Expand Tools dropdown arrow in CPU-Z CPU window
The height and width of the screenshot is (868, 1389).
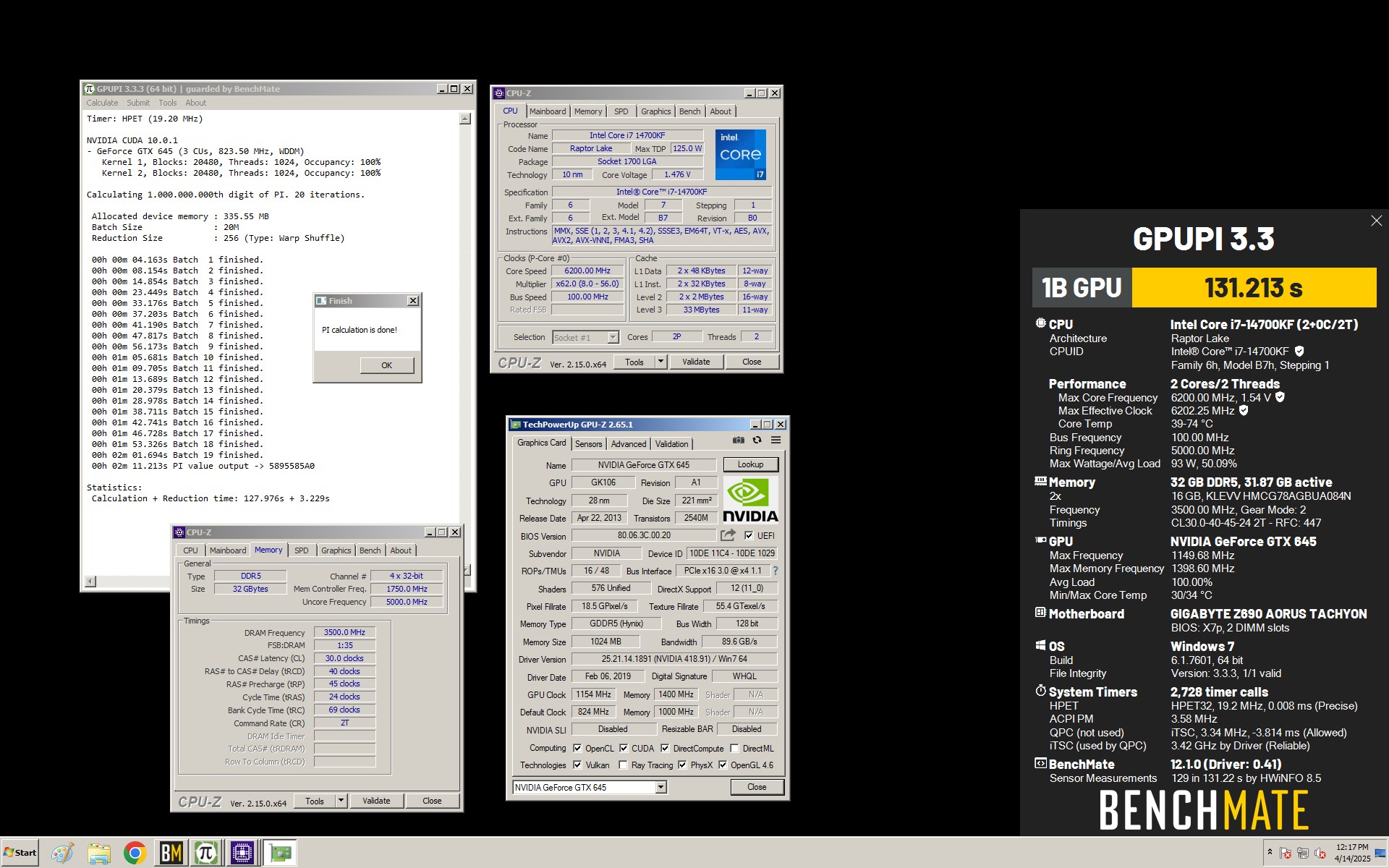(660, 362)
